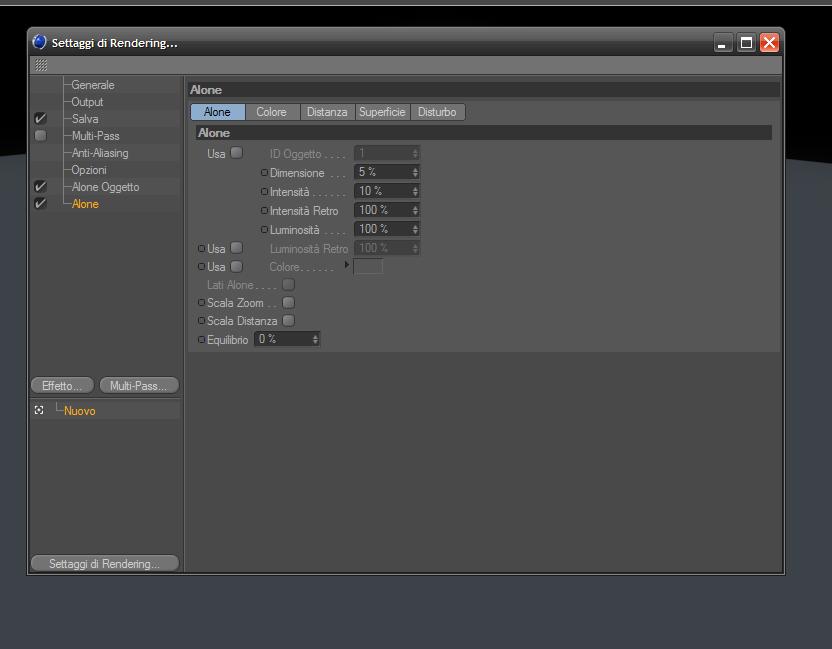This screenshot has height=649, width=832.
Task: Click the animation dot next to Dimensione
Action: [x=264, y=173]
